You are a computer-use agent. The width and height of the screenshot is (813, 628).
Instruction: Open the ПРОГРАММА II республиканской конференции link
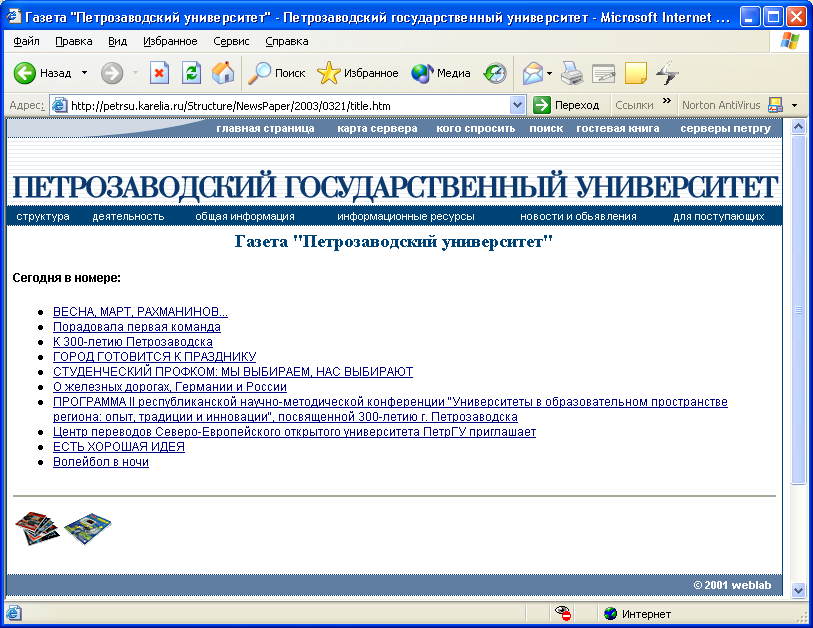390,409
